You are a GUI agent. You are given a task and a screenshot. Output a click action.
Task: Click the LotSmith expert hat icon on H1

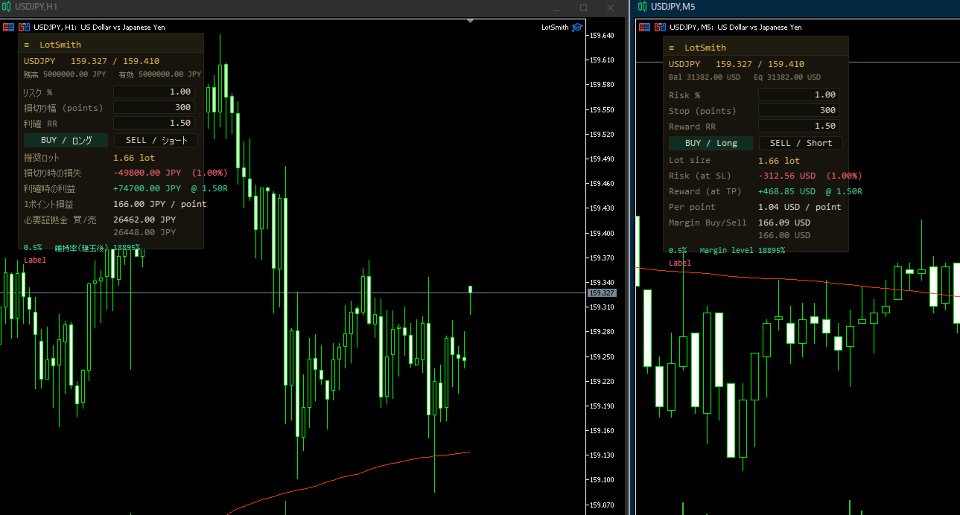[x=577, y=27]
